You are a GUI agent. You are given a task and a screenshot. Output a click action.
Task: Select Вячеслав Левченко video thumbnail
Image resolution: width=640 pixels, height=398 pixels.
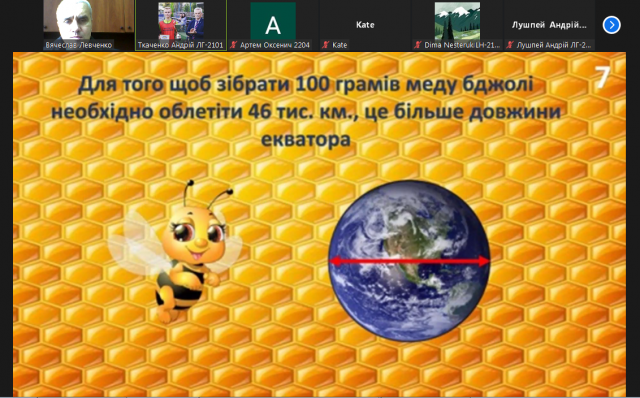89,25
